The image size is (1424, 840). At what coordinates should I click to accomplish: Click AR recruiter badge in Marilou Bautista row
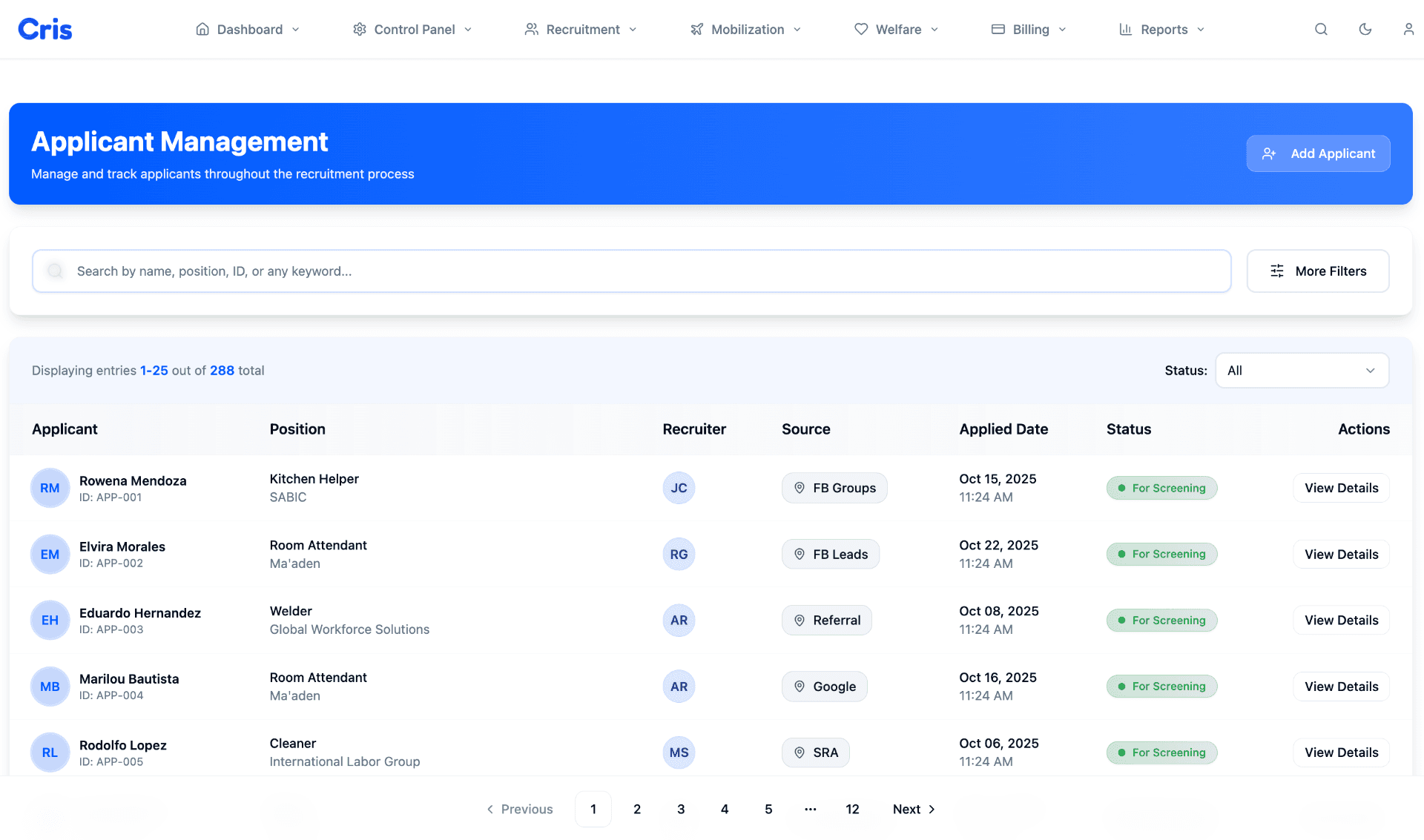pos(679,687)
